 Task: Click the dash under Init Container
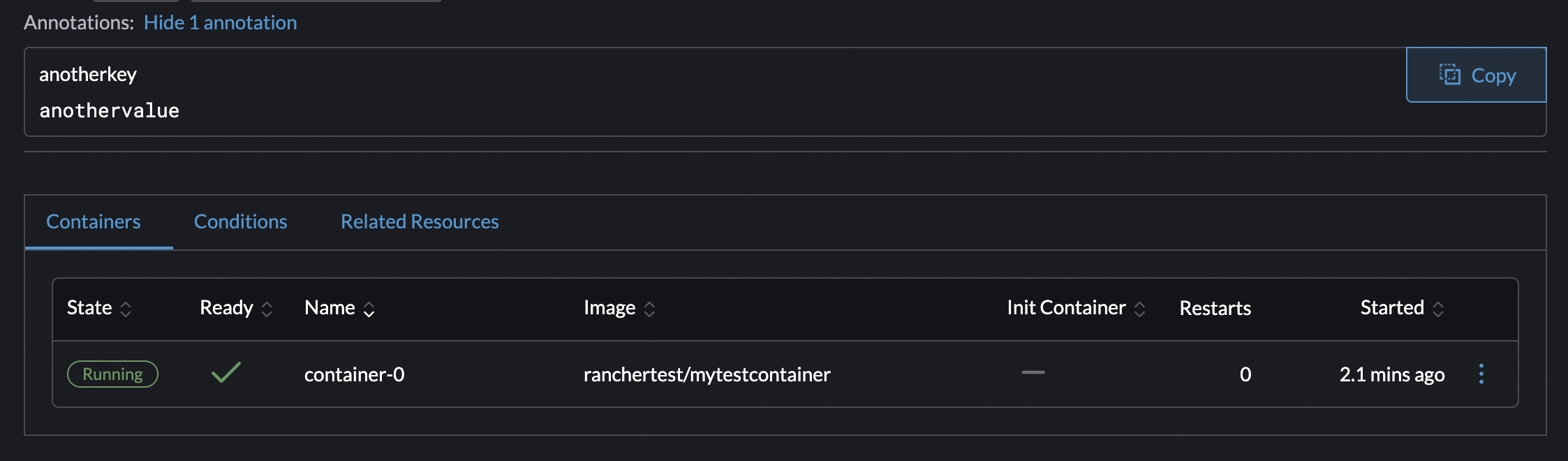(x=1033, y=374)
